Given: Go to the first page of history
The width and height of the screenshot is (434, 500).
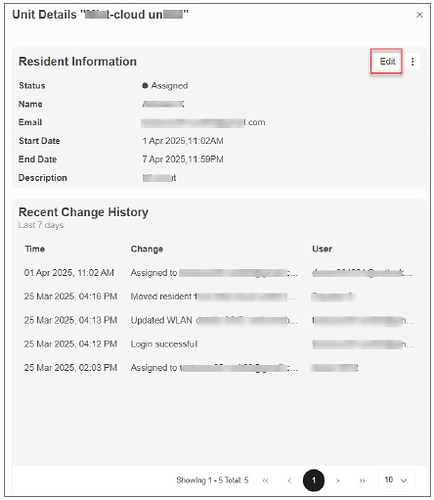Looking at the screenshot, I should coord(265,480).
